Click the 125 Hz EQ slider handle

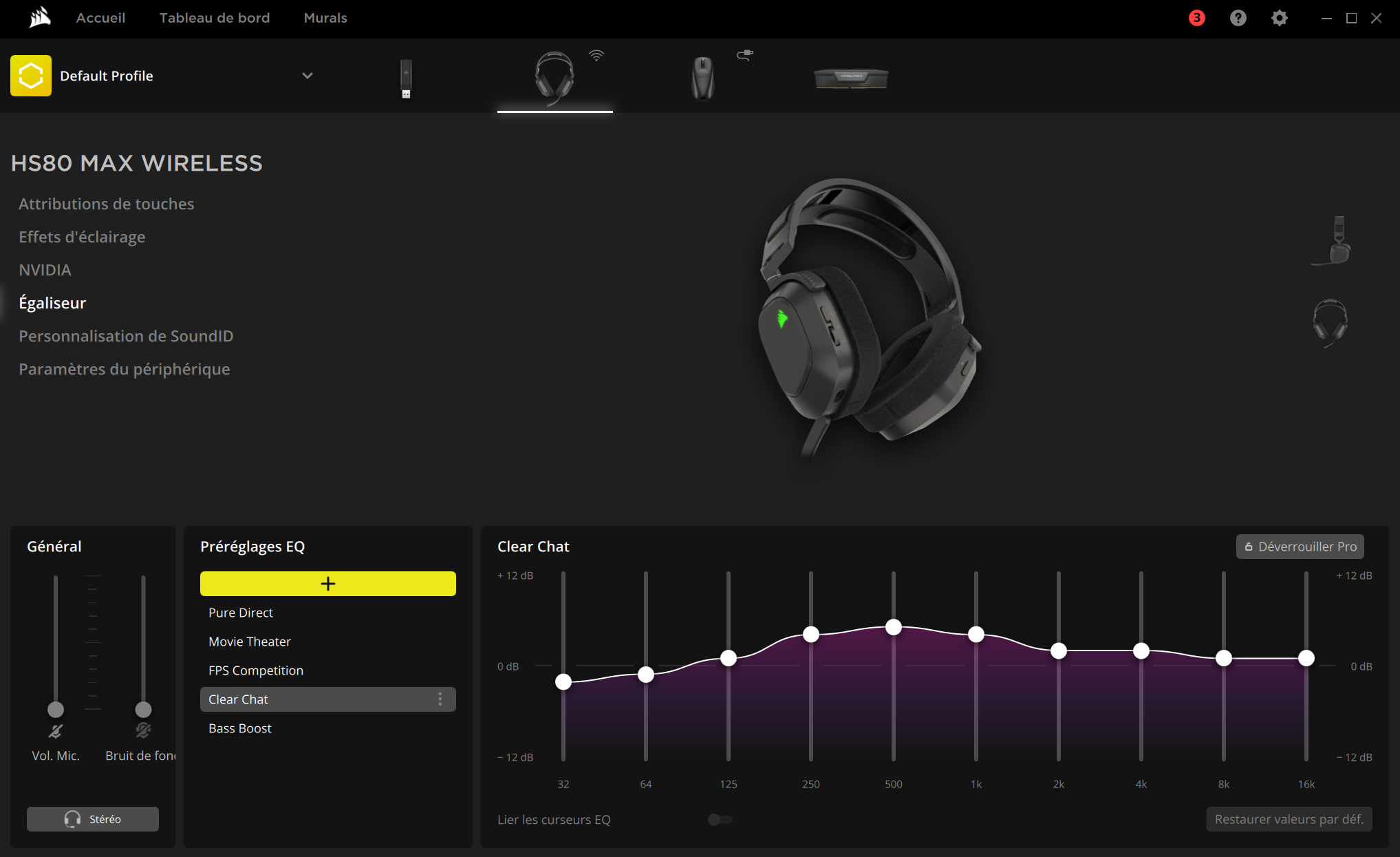[729, 658]
